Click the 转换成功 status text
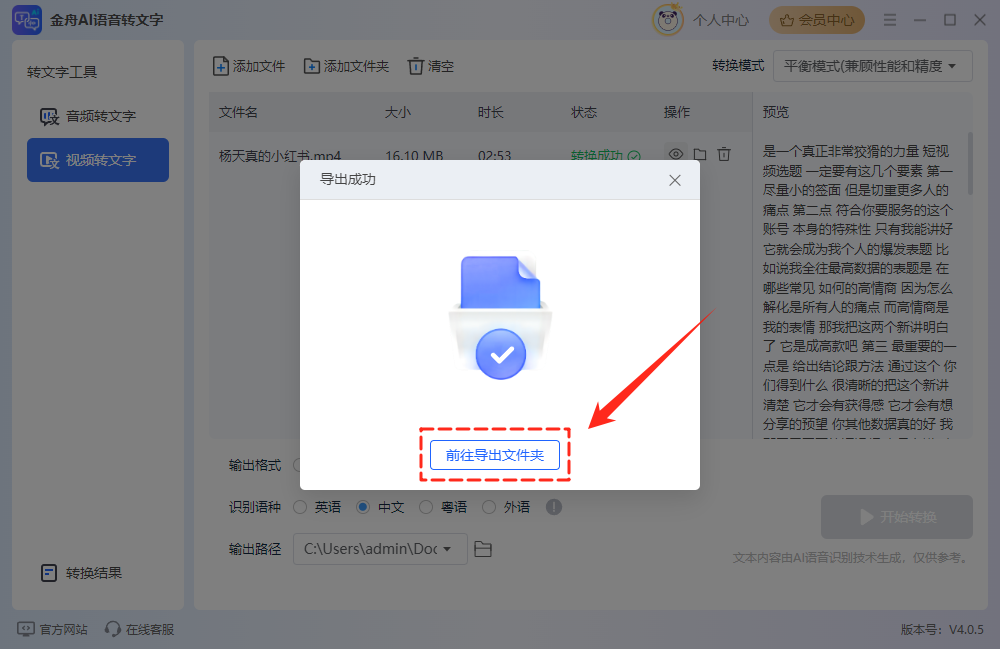1000x649 pixels. pyautogui.click(x=596, y=156)
